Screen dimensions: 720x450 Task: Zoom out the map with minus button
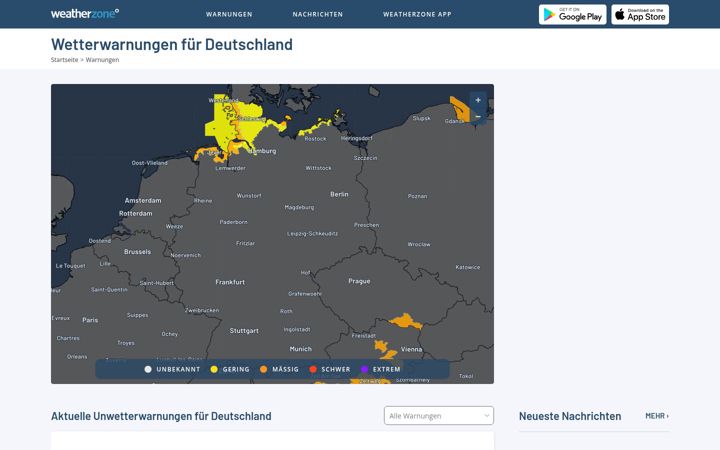click(x=478, y=117)
